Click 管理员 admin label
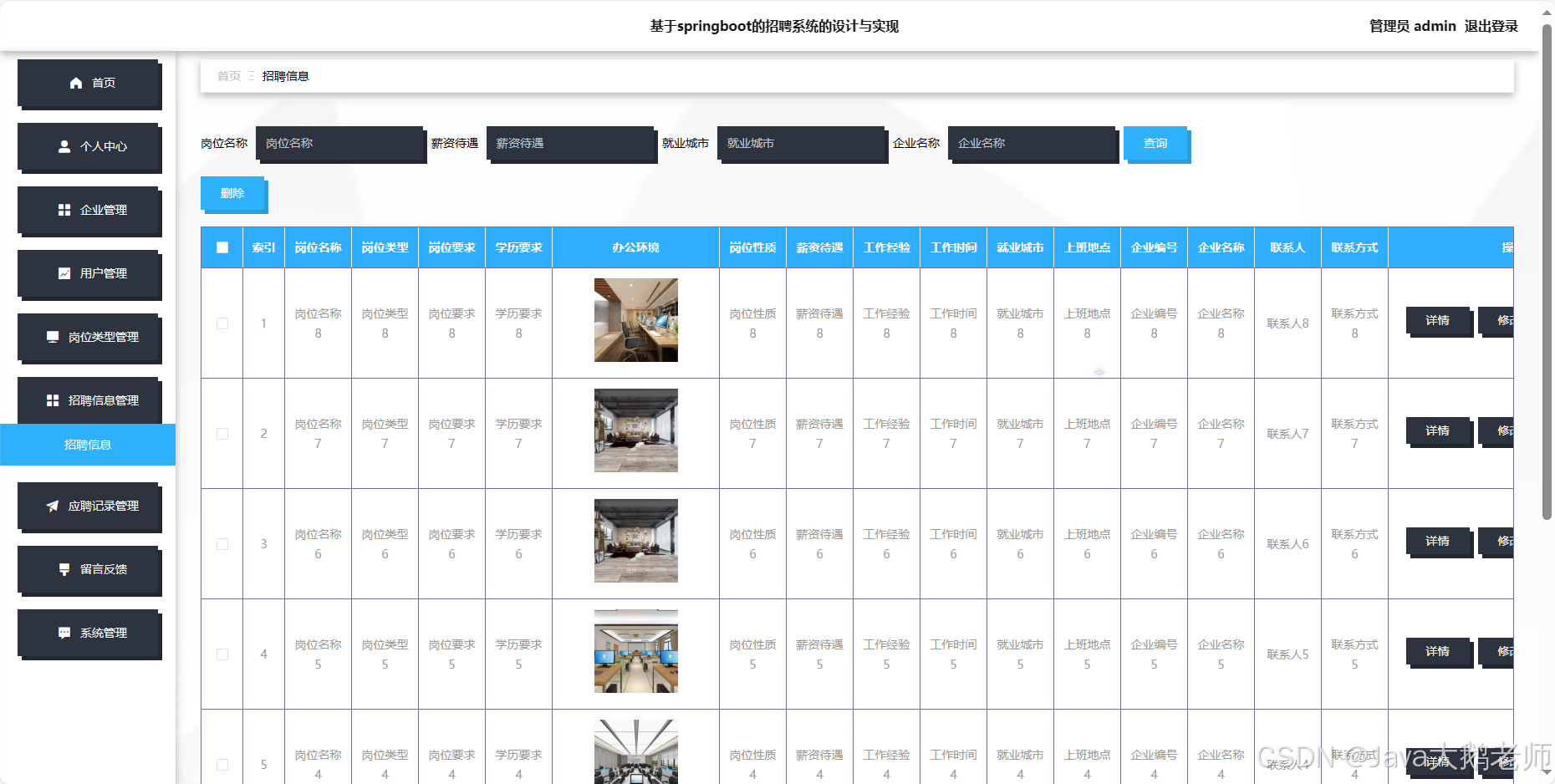Viewport: 1555px width, 784px height. pyautogui.click(x=1413, y=26)
